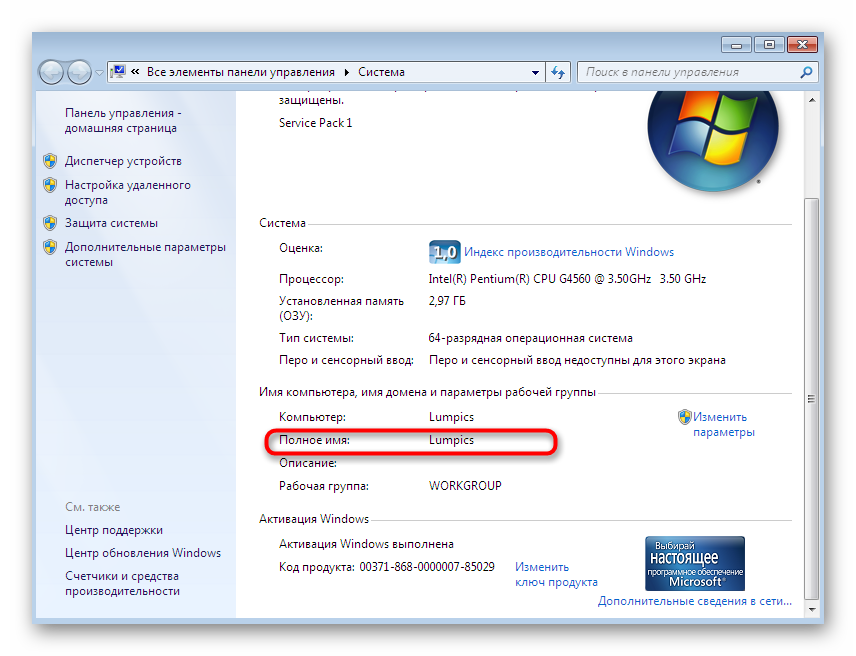Click the Дополнительные сведения в сети link
Image resolution: width=856 pixels, height=656 pixels.
tap(694, 601)
